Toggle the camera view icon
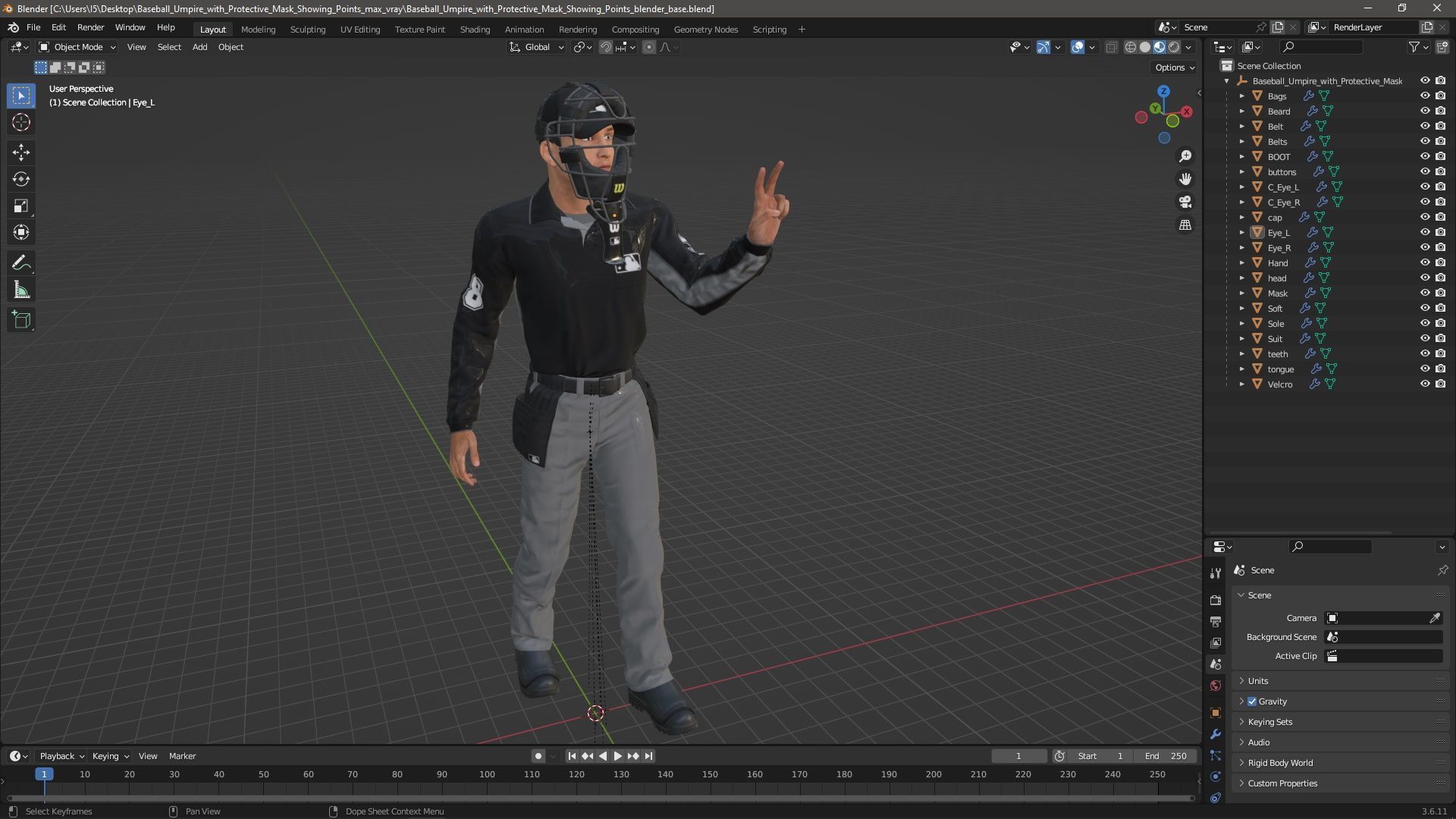The height and width of the screenshot is (819, 1456). [1185, 202]
